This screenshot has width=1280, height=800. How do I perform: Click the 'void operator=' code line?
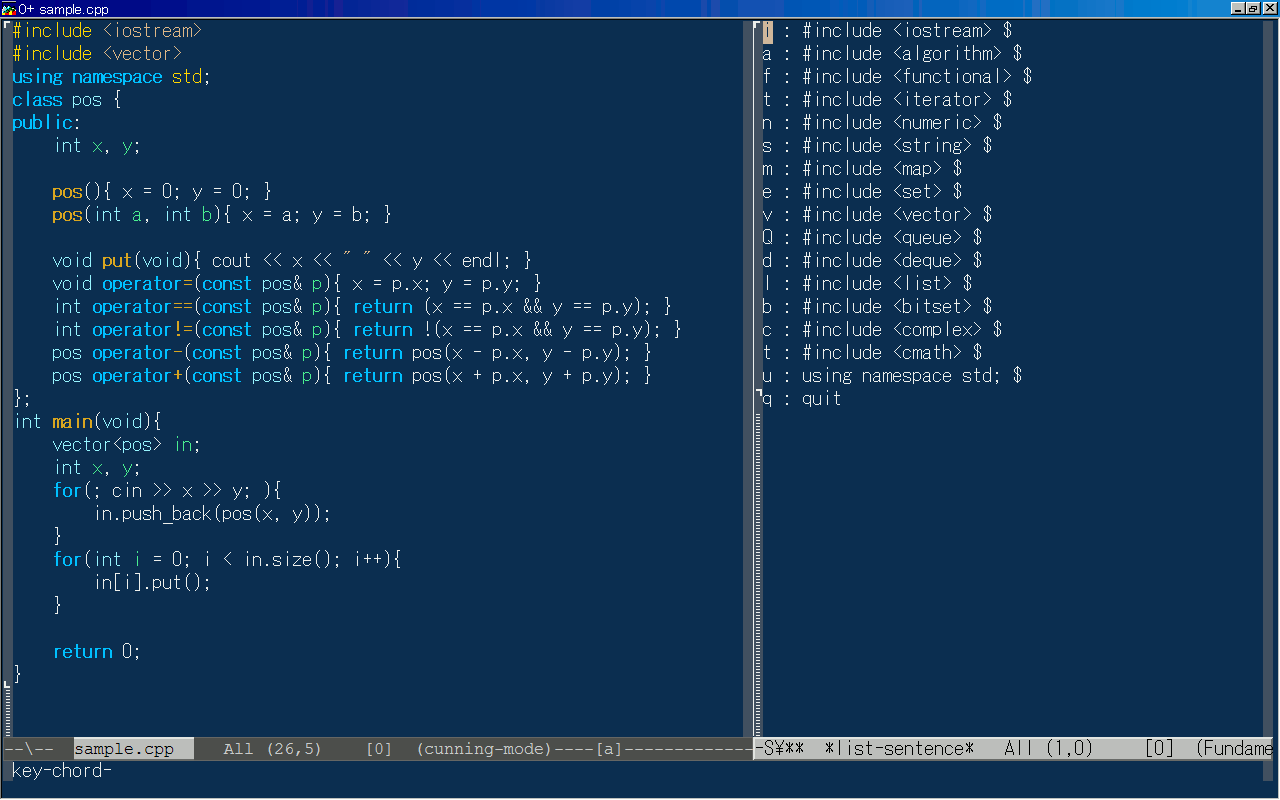pyautogui.click(x=297, y=284)
